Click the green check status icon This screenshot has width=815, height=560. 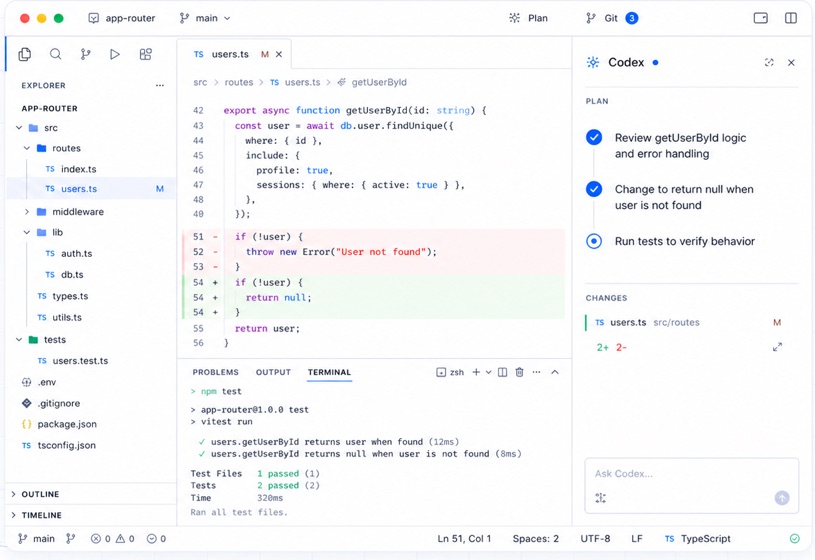[x=794, y=539]
